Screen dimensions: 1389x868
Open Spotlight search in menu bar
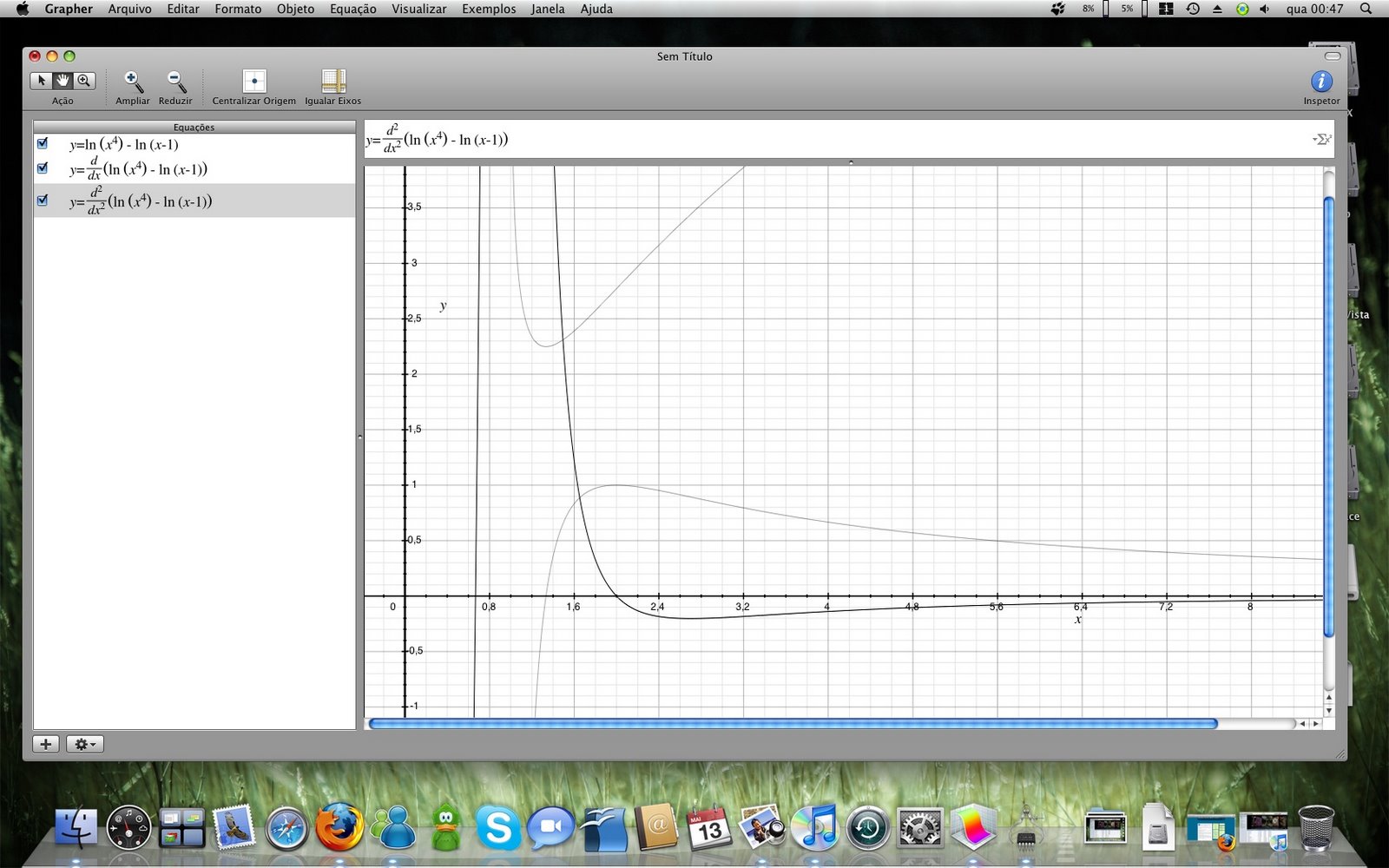[1366, 9]
